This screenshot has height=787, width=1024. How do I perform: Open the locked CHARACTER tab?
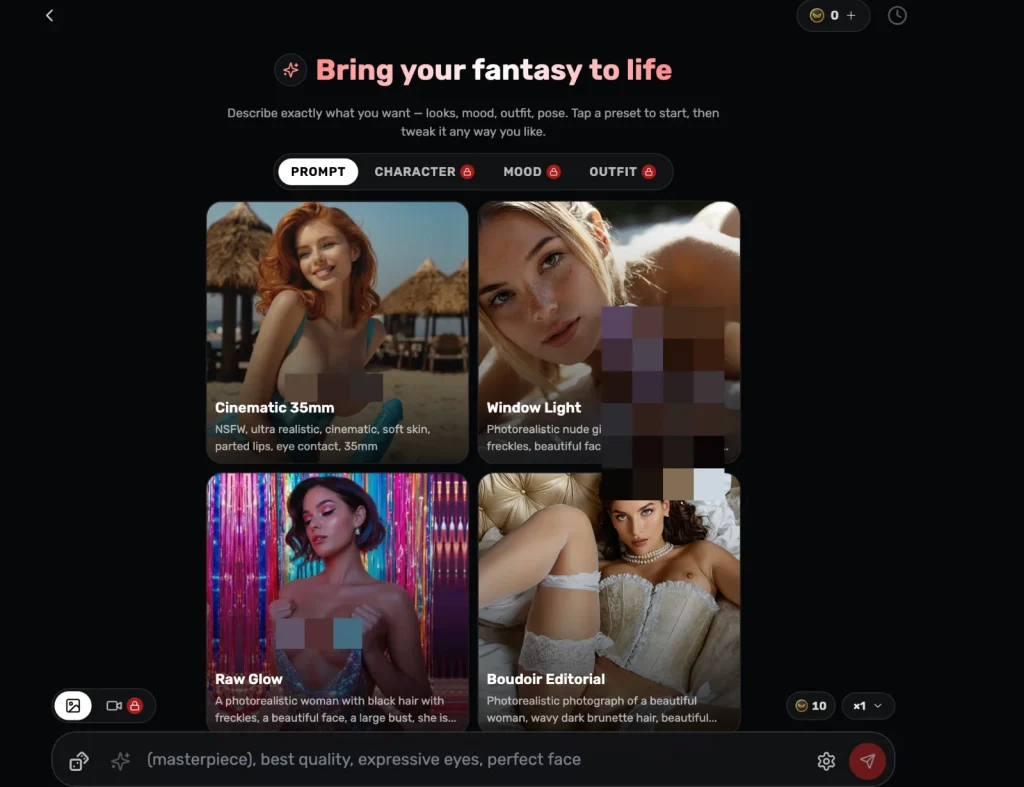click(x=423, y=172)
